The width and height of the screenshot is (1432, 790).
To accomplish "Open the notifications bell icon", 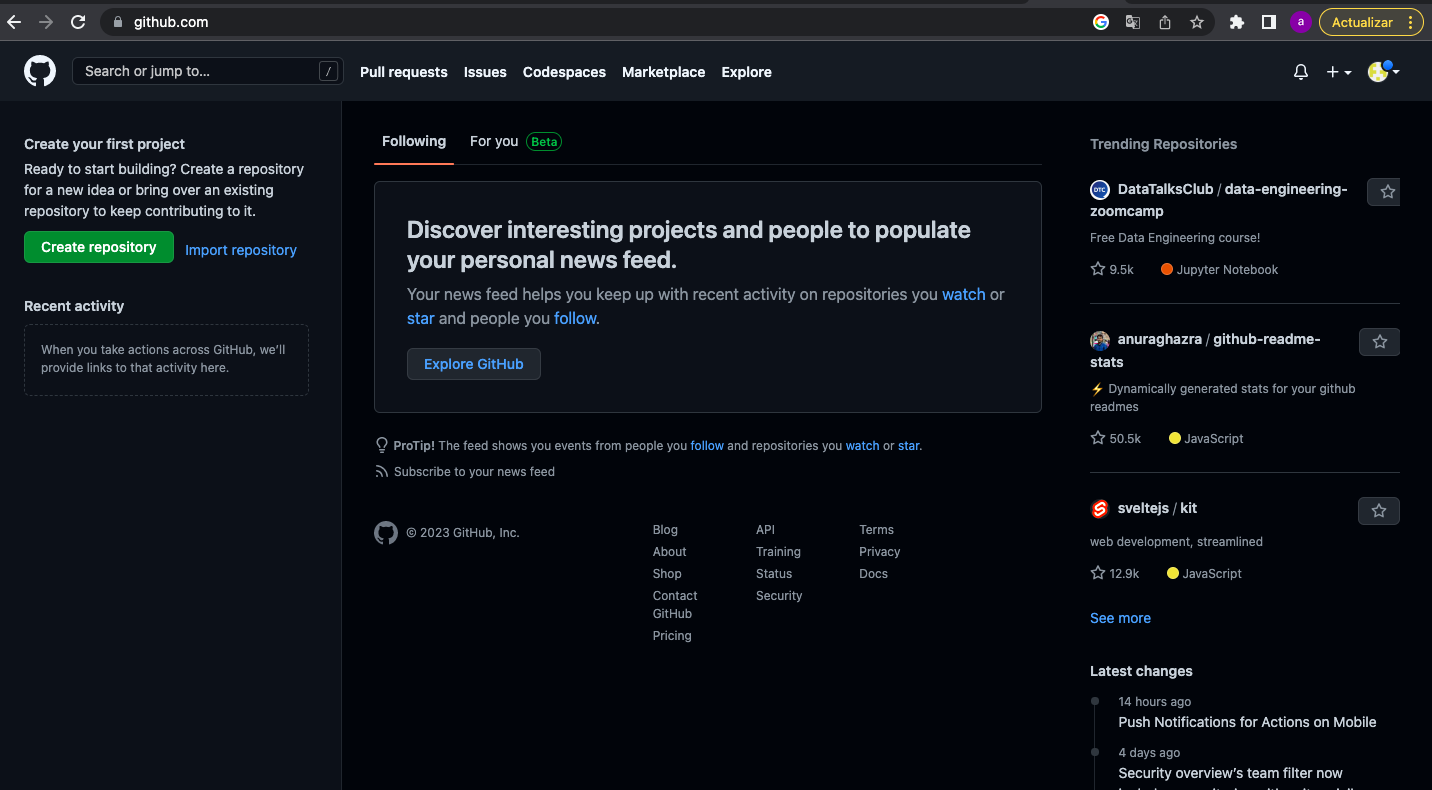I will (x=1300, y=72).
